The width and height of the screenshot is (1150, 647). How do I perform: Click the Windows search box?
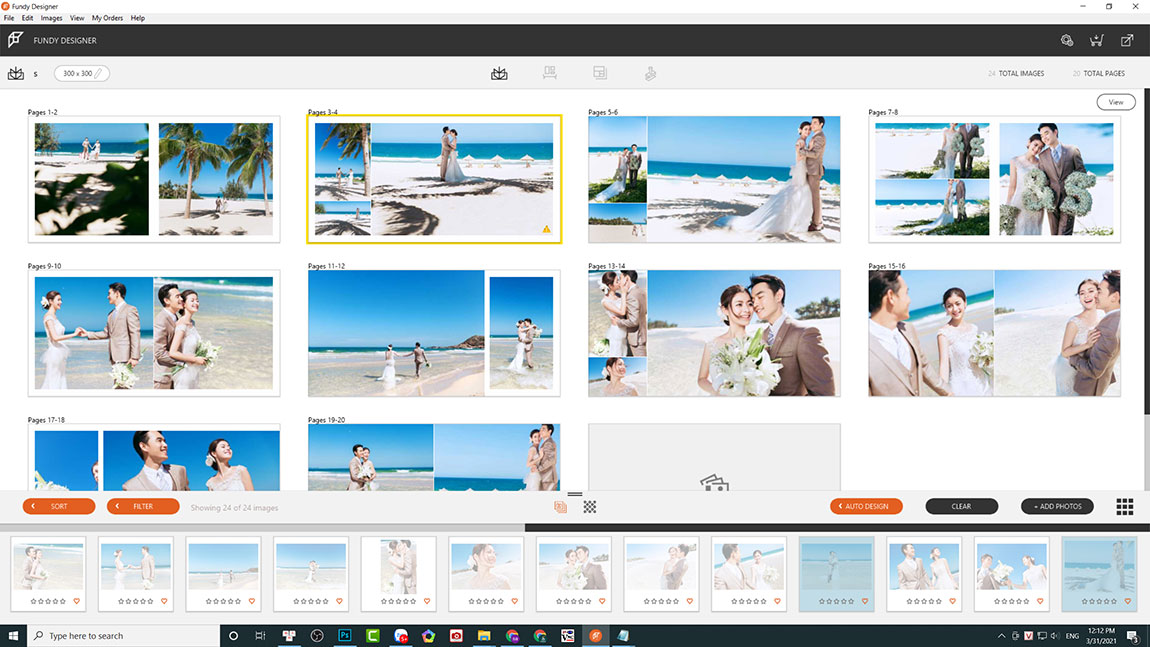pos(124,635)
